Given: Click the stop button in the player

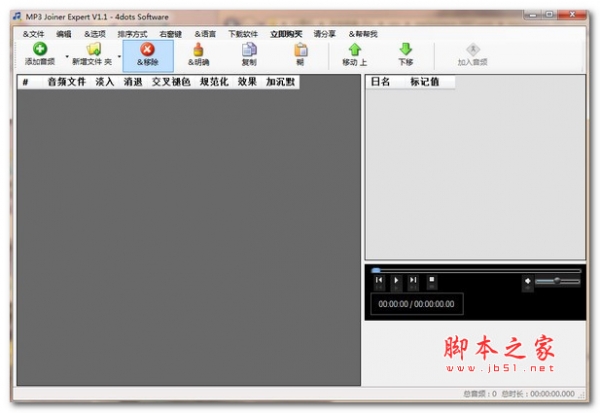Looking at the screenshot, I should click(432, 282).
